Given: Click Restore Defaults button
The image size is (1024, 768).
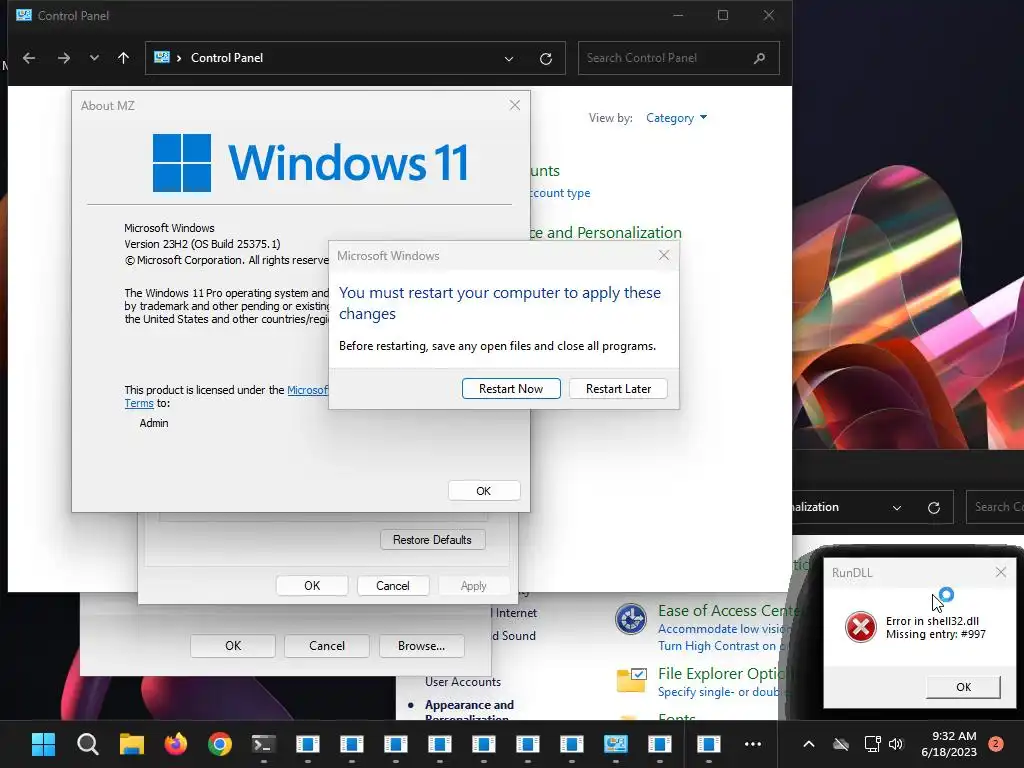Looking at the screenshot, I should pyautogui.click(x=432, y=540).
